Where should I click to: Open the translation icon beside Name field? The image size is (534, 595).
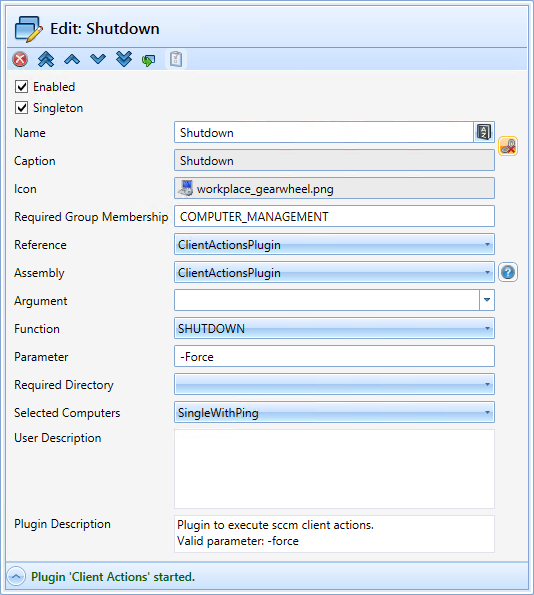coord(484,132)
